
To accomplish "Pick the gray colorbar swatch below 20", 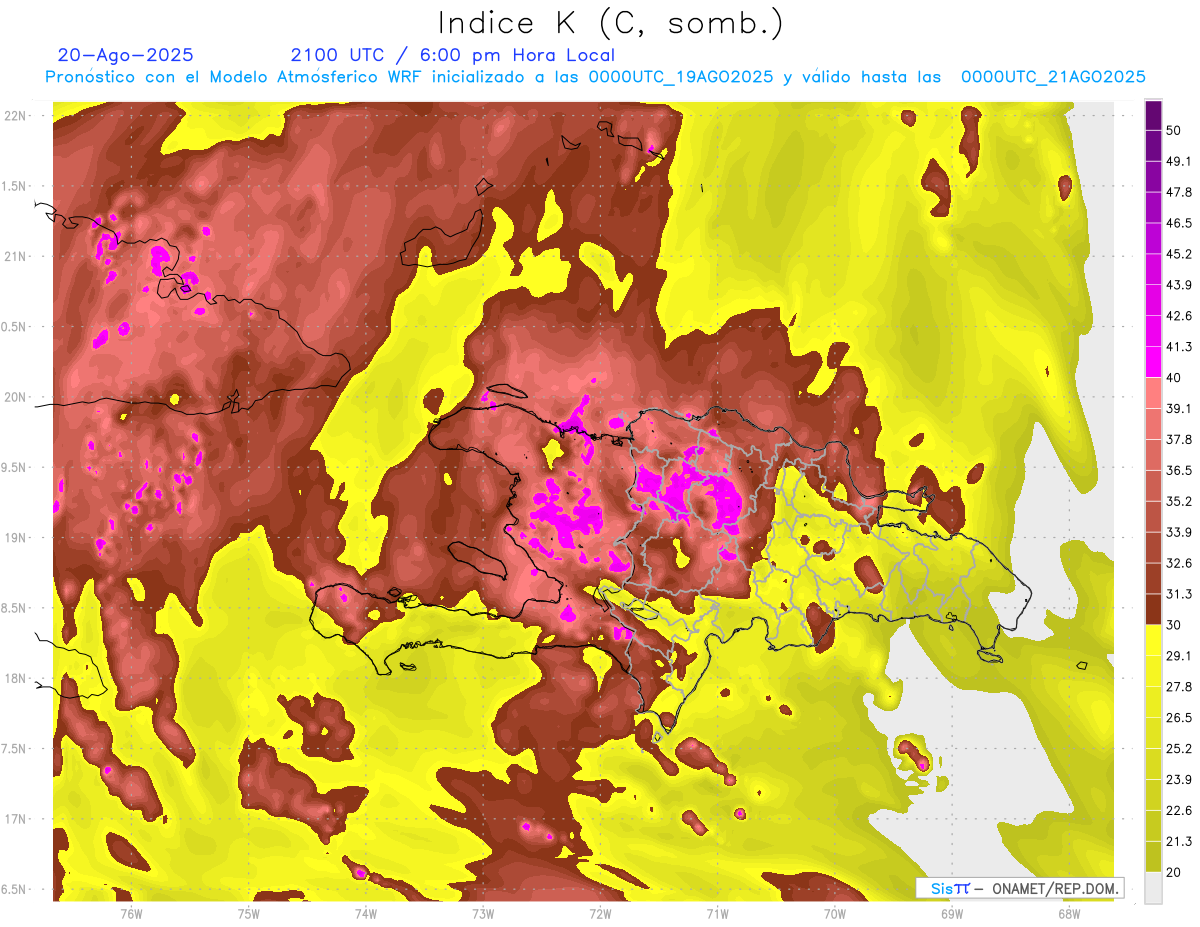I will pos(1153,888).
